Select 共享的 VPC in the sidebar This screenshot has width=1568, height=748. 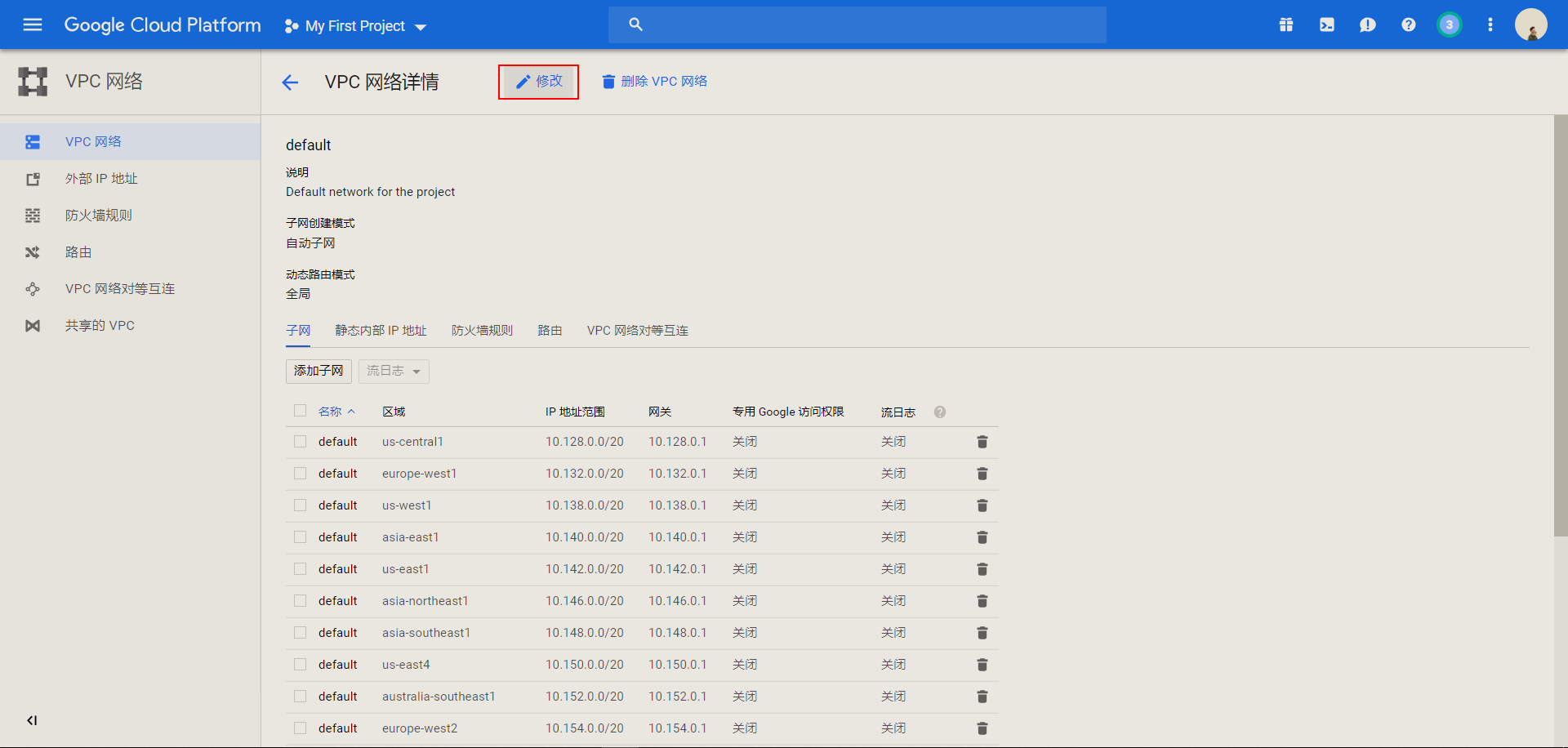tap(131, 326)
